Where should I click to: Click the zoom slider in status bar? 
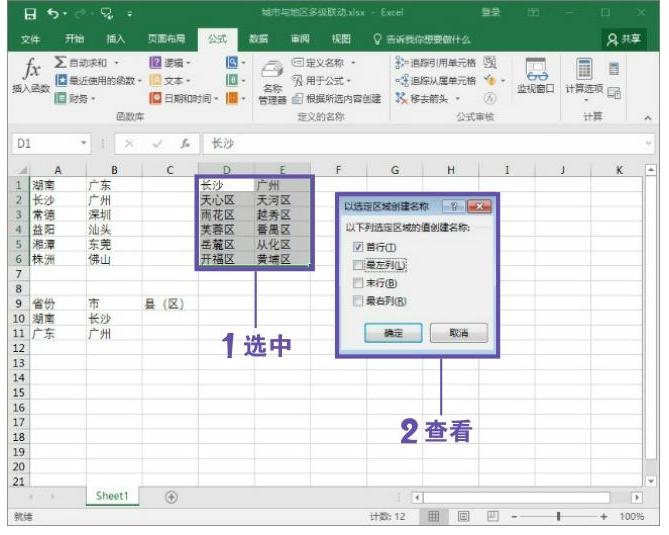[x=558, y=516]
